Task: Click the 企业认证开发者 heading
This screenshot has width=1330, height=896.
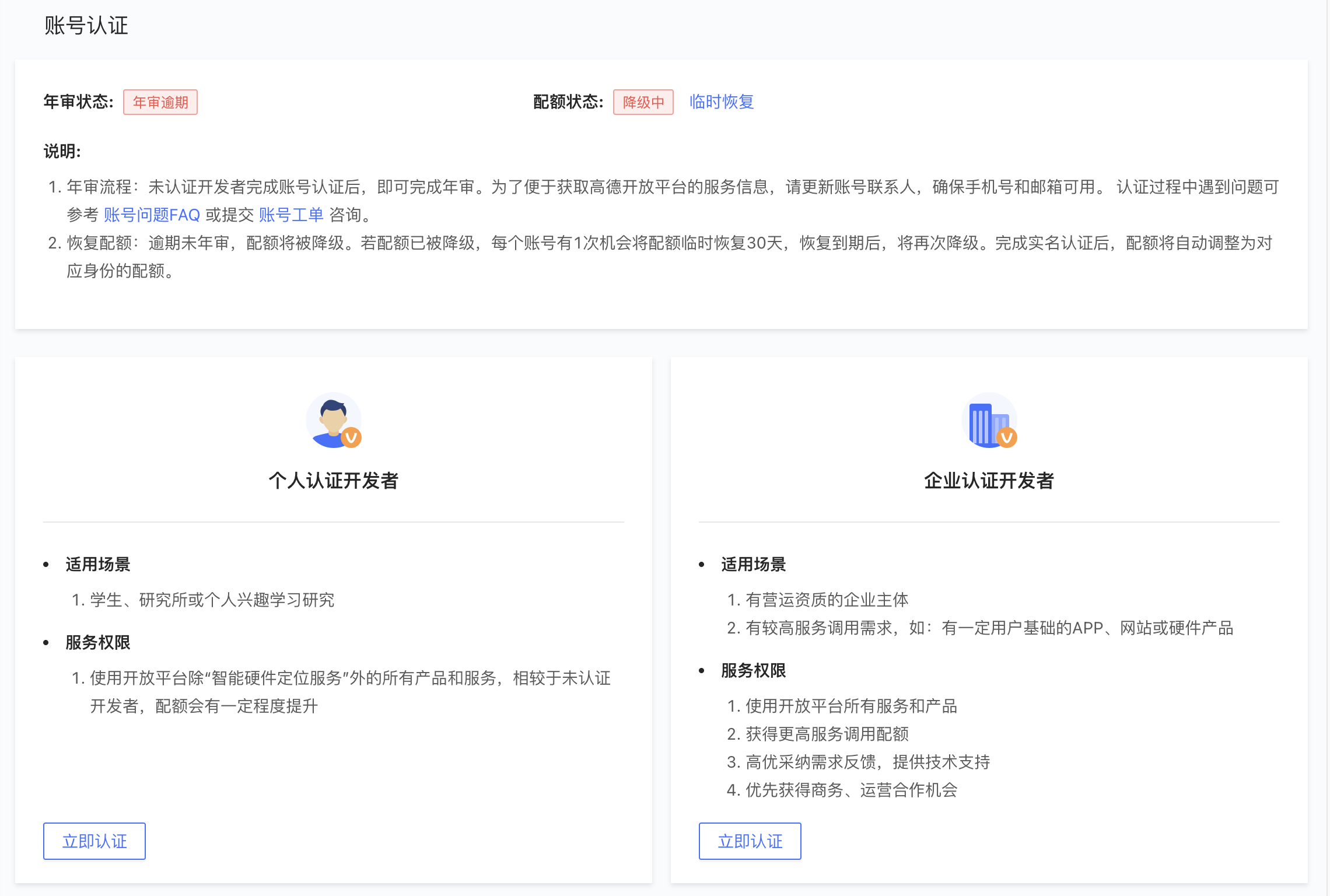Action: (989, 481)
